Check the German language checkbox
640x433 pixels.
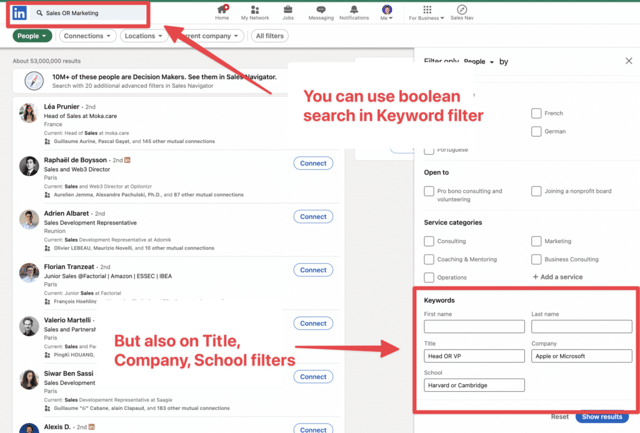[x=536, y=131]
